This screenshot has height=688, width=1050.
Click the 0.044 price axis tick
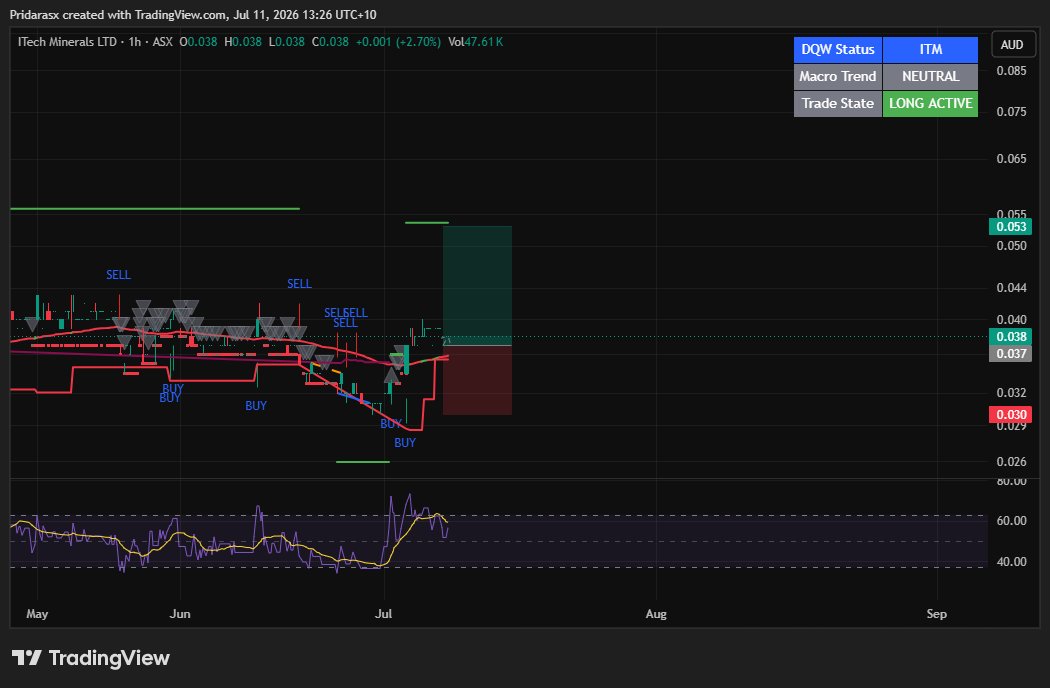pos(1011,288)
